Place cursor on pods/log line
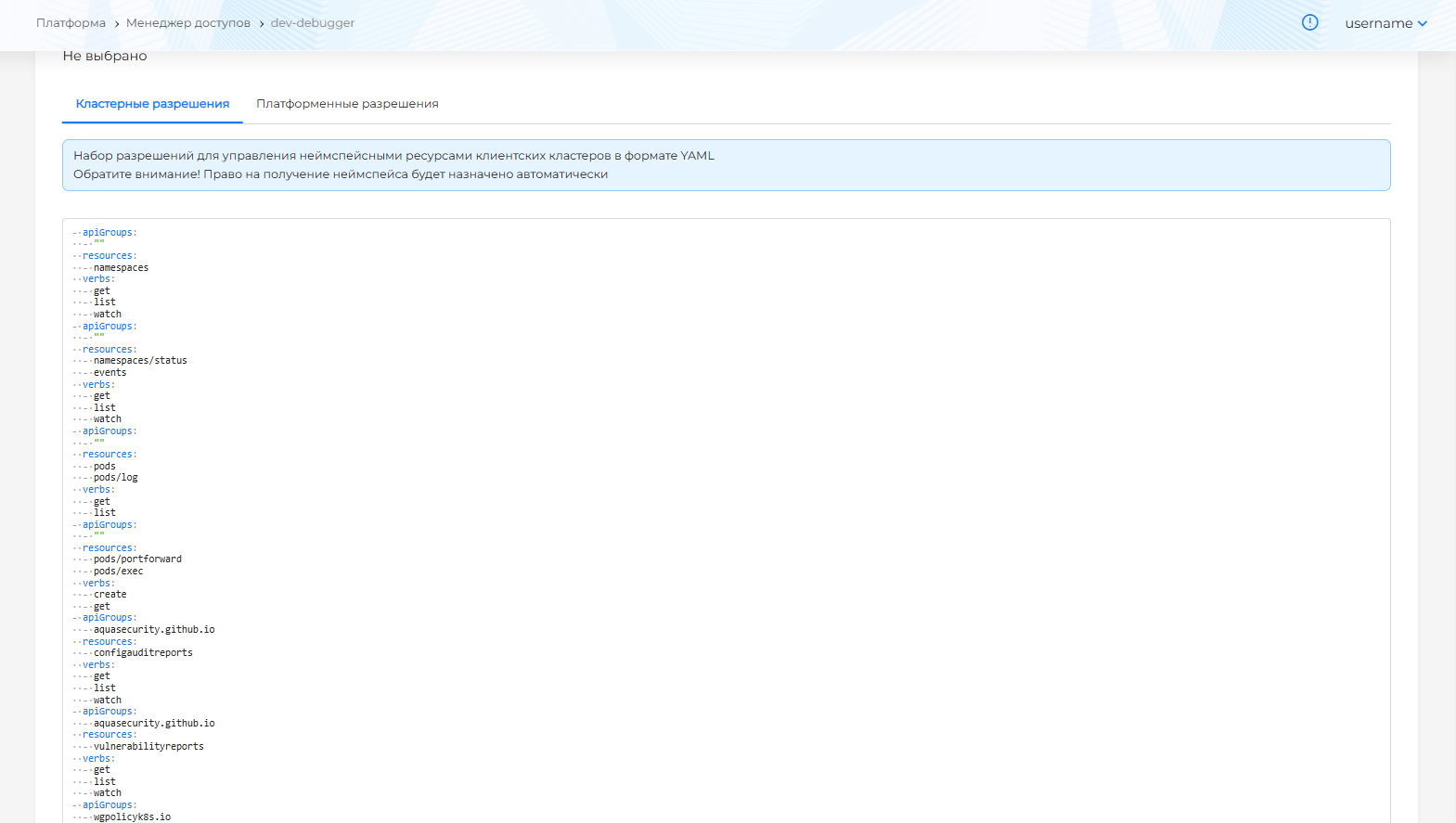 115,478
